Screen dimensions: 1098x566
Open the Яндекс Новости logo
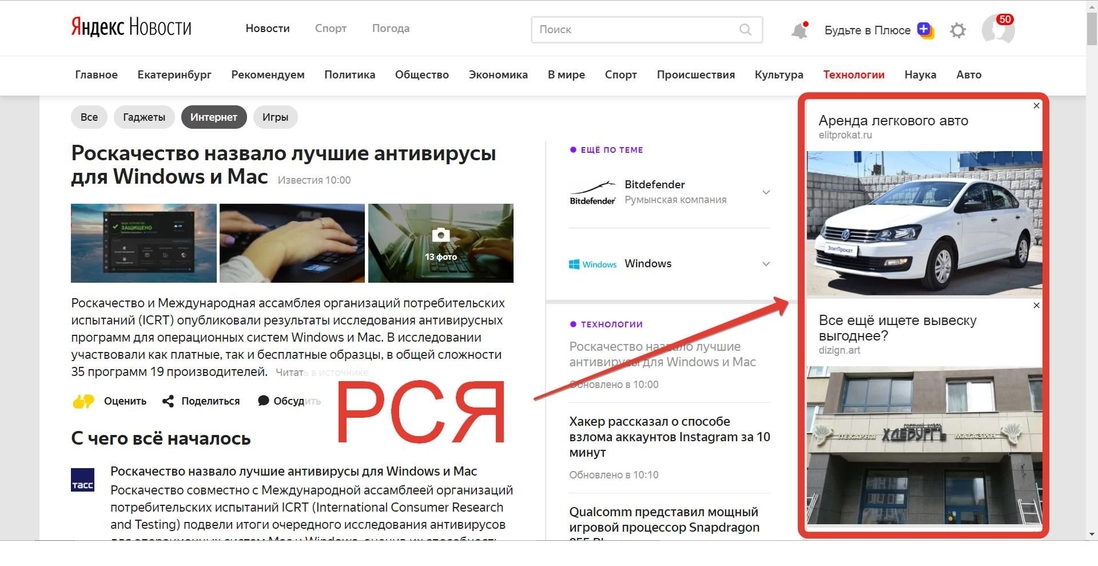[131, 28]
